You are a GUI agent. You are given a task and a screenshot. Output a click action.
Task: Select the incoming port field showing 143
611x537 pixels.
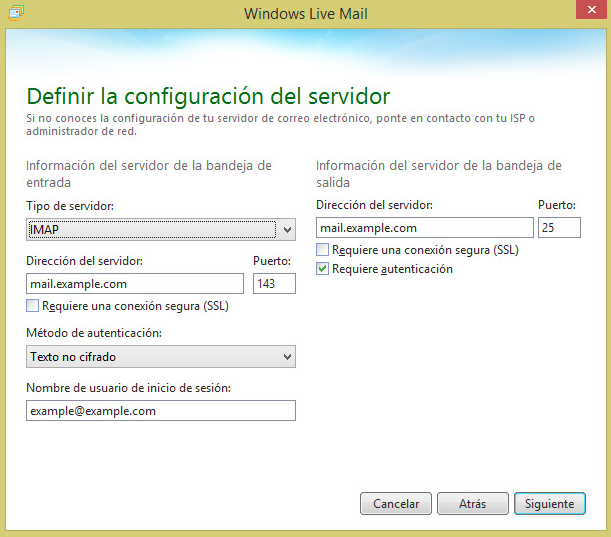pyautogui.click(x=274, y=284)
